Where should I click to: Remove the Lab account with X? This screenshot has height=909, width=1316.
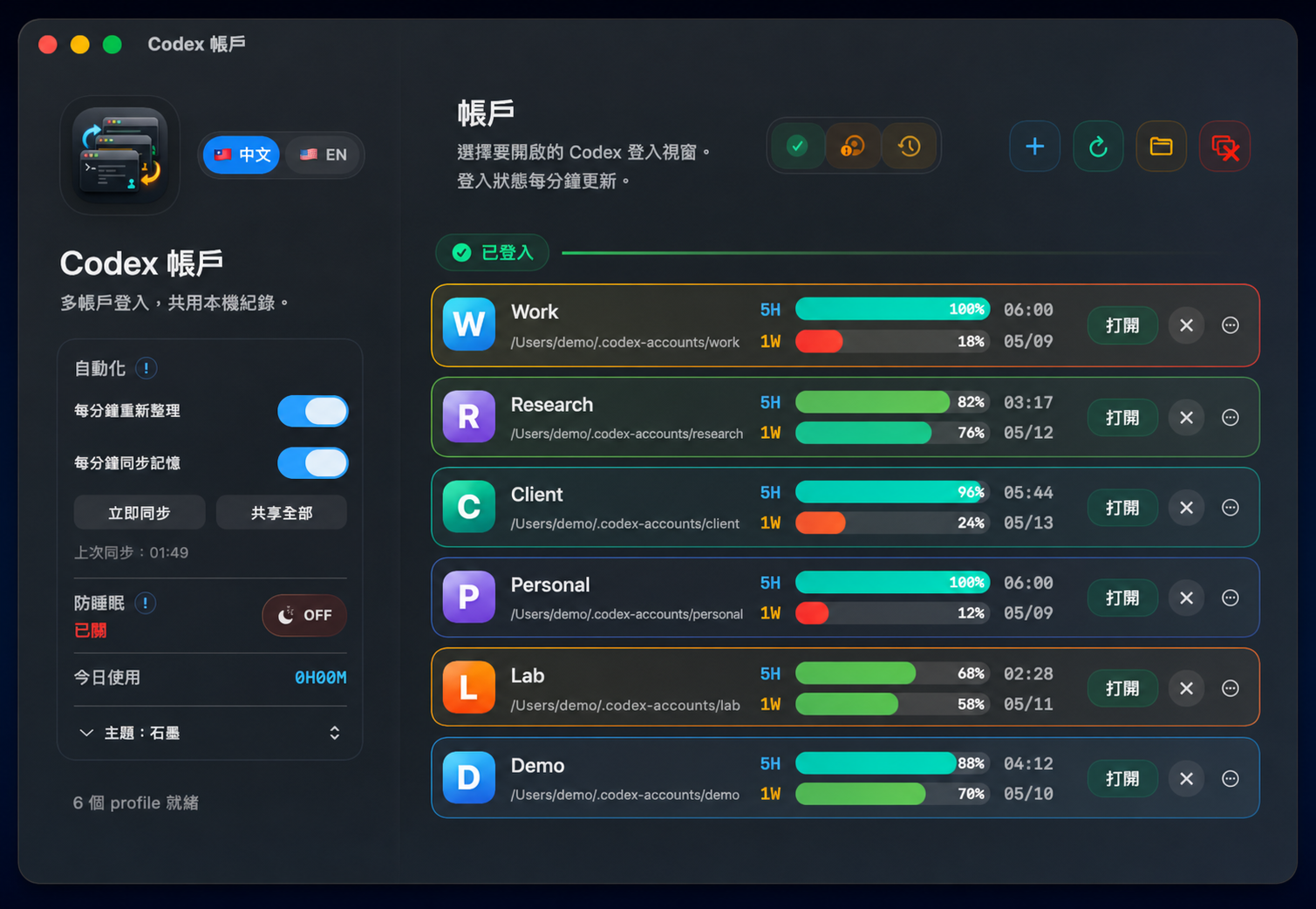(1186, 688)
